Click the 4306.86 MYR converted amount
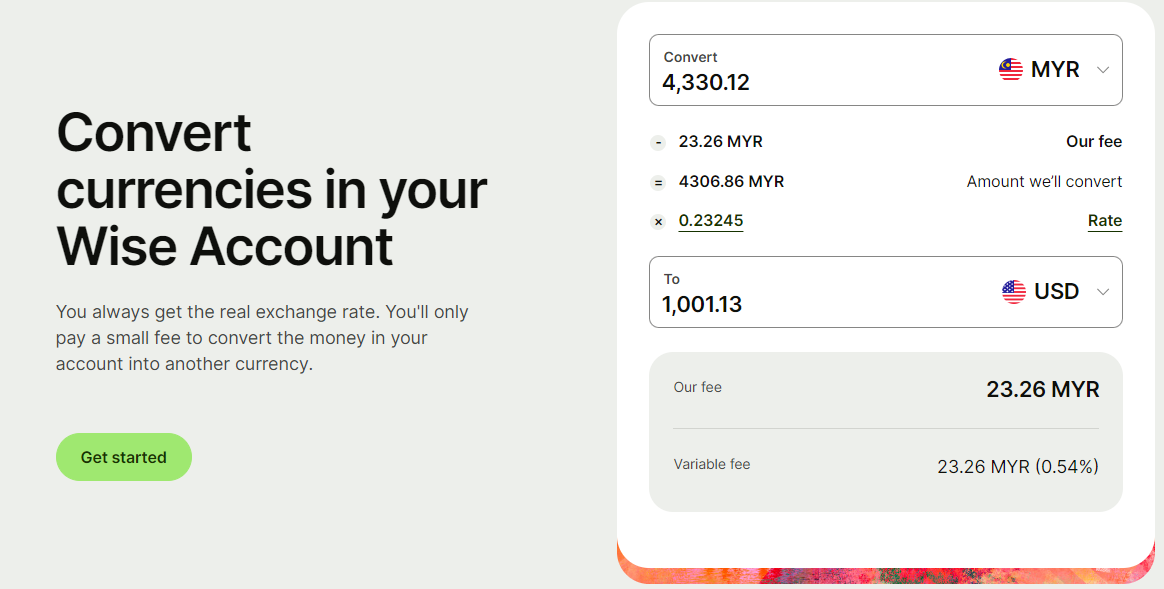 coord(731,182)
